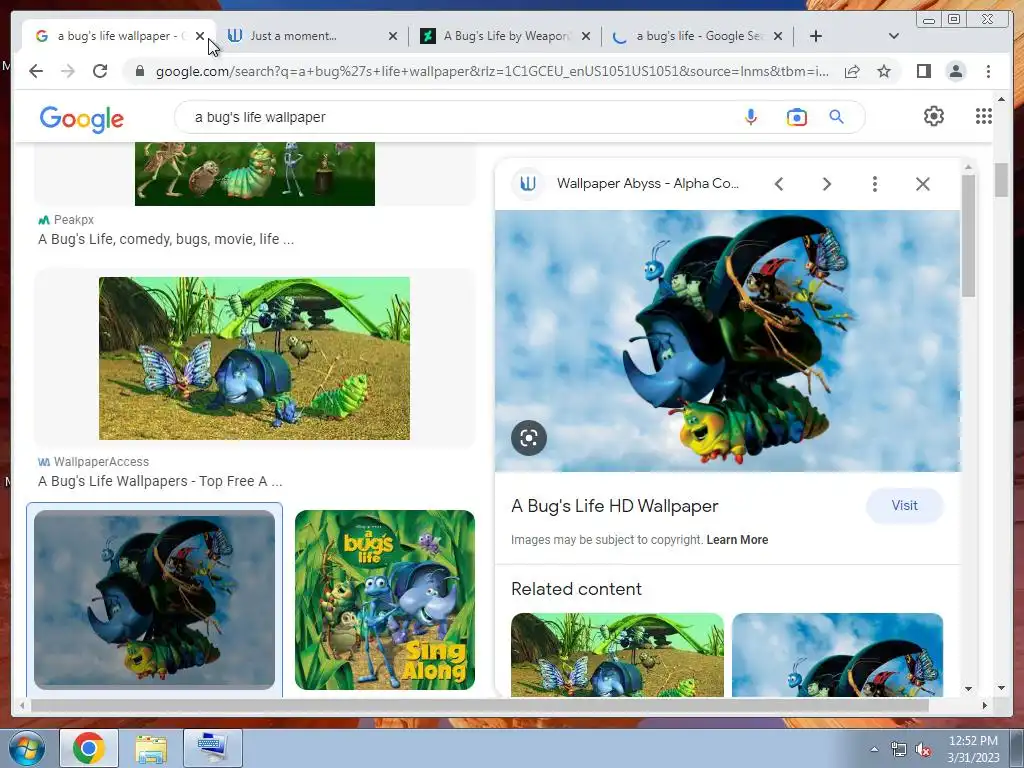Open Wallpaper Abyss site icon in preview
Screen dimensions: 1024x768
[528, 184]
